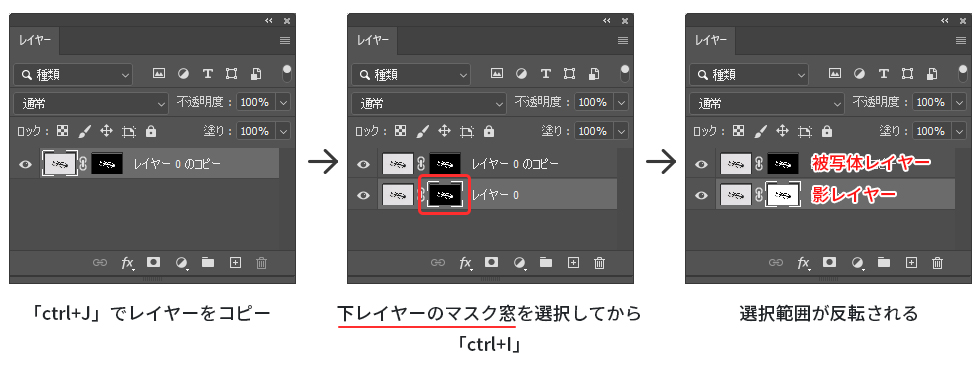
Task: Create new layer in middle panel
Action: (573, 263)
